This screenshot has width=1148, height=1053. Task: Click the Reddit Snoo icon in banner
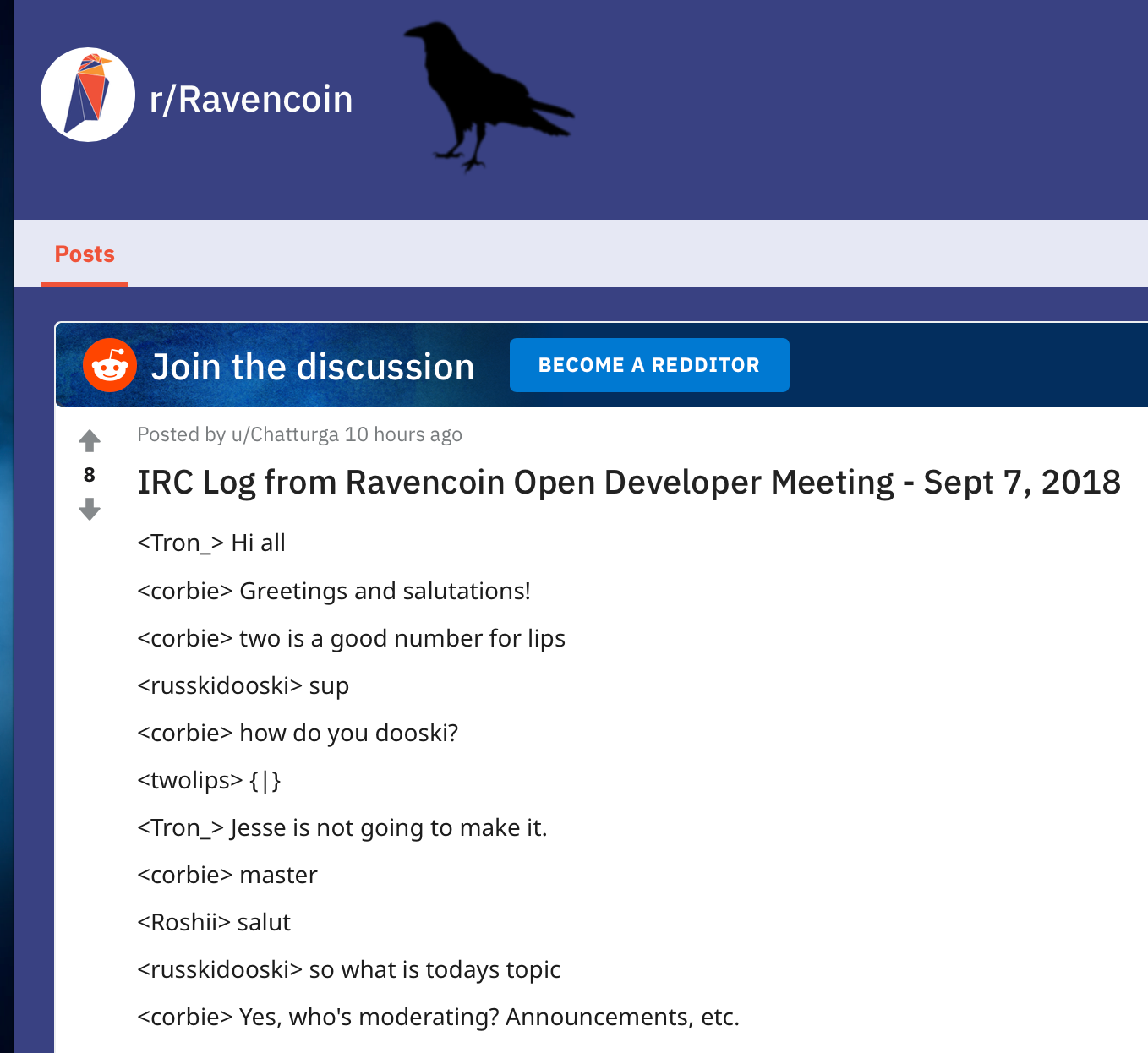tap(110, 365)
